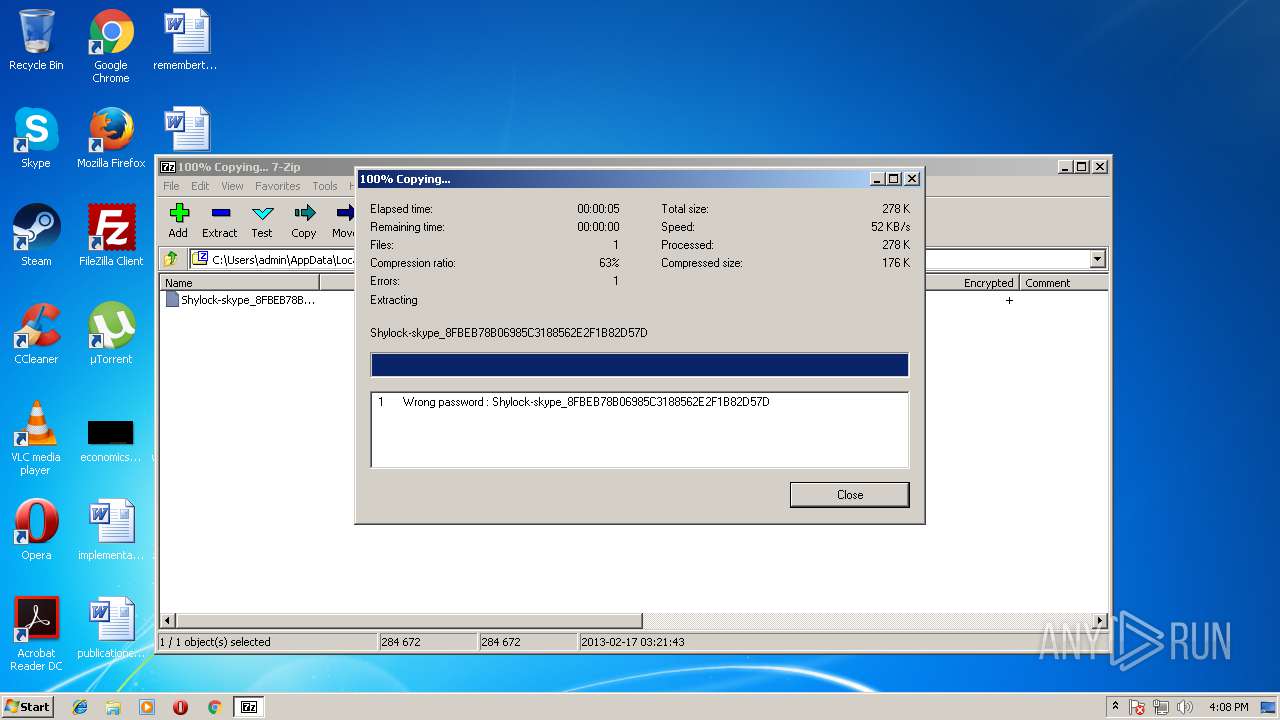Click the Extract toolbar icon in 7-Zip
Image resolution: width=1280 pixels, height=720 pixels.
coord(220,220)
